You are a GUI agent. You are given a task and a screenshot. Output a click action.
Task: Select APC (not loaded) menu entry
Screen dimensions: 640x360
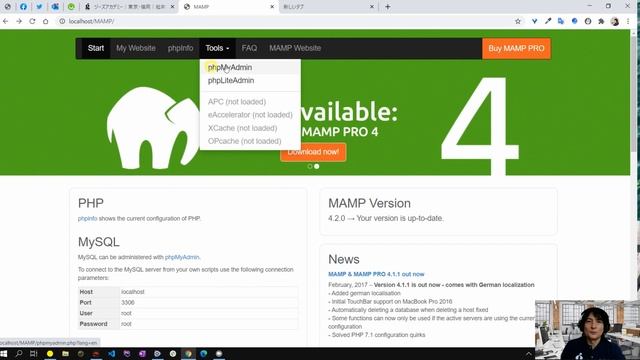point(237,102)
